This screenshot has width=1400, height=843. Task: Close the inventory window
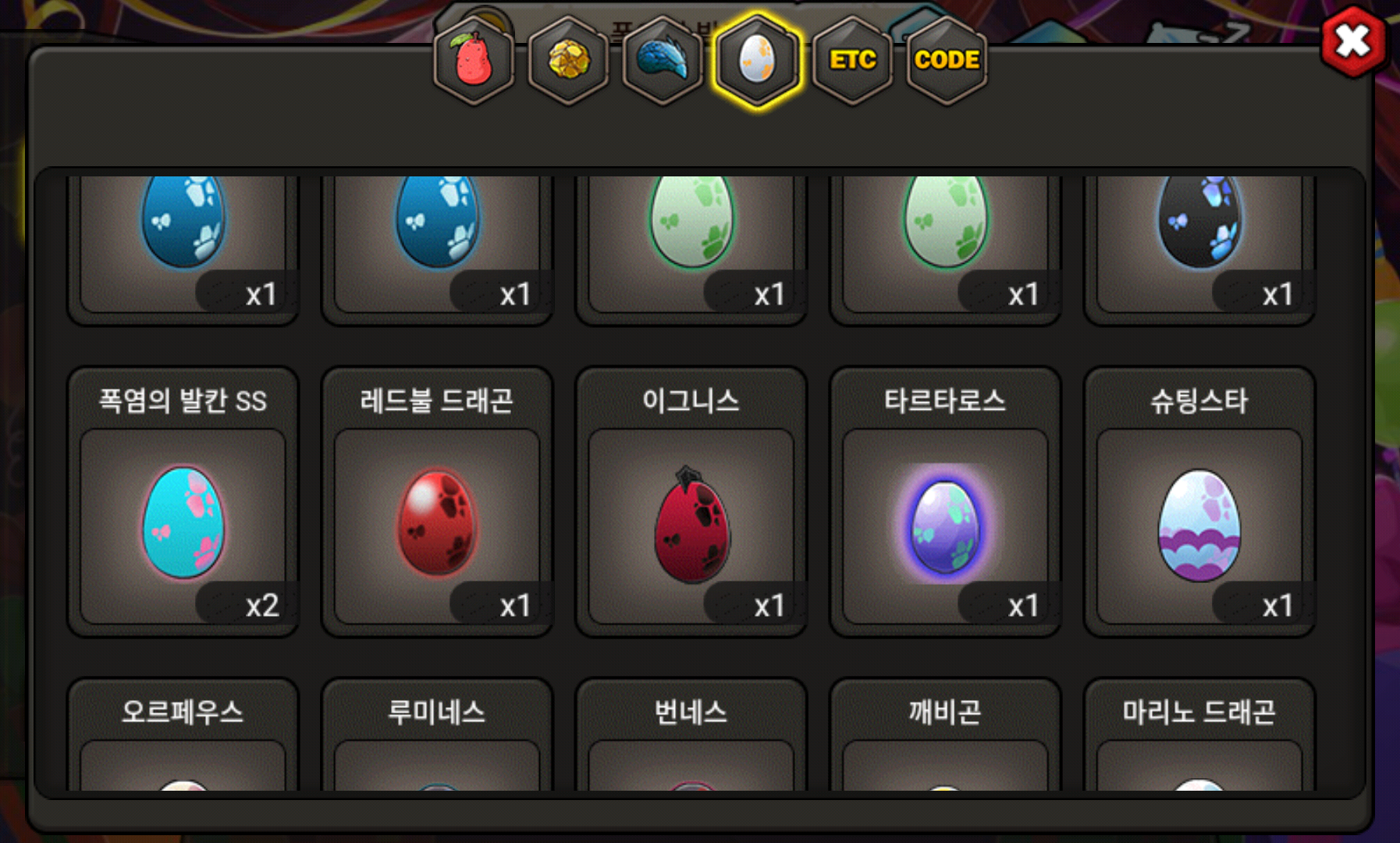[1353, 41]
